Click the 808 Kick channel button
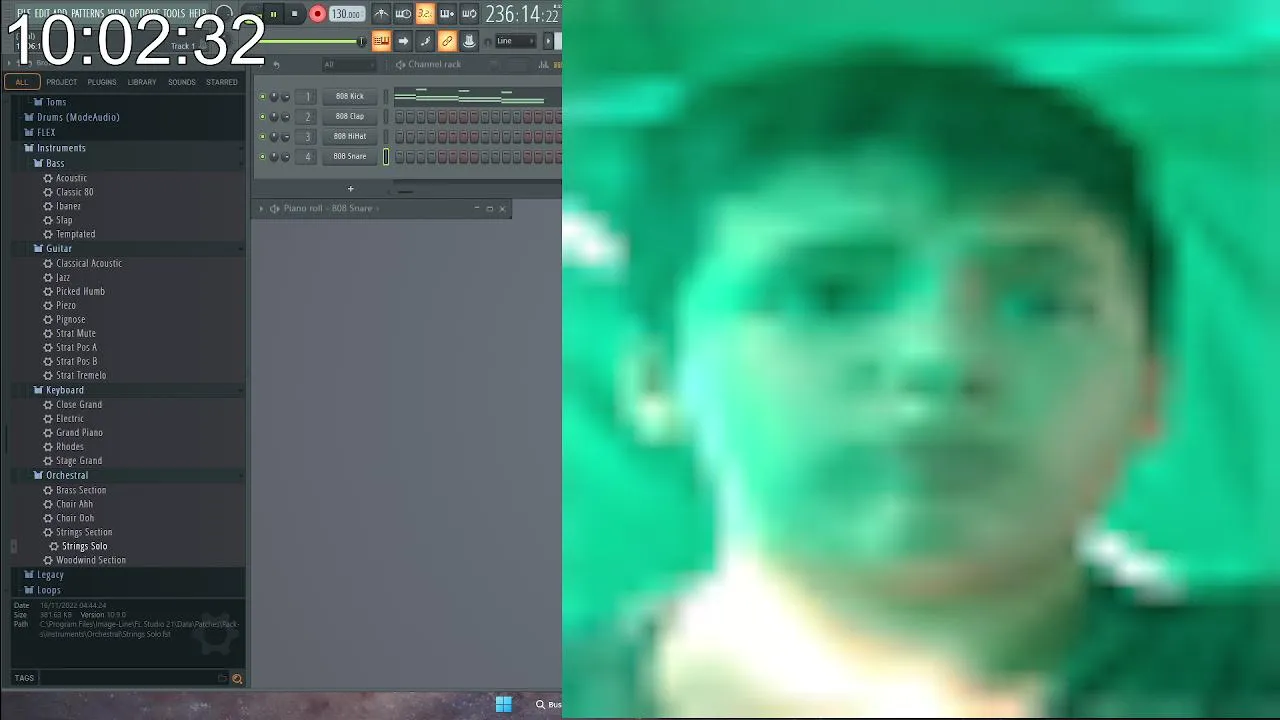This screenshot has height=720, width=1280. [x=350, y=96]
